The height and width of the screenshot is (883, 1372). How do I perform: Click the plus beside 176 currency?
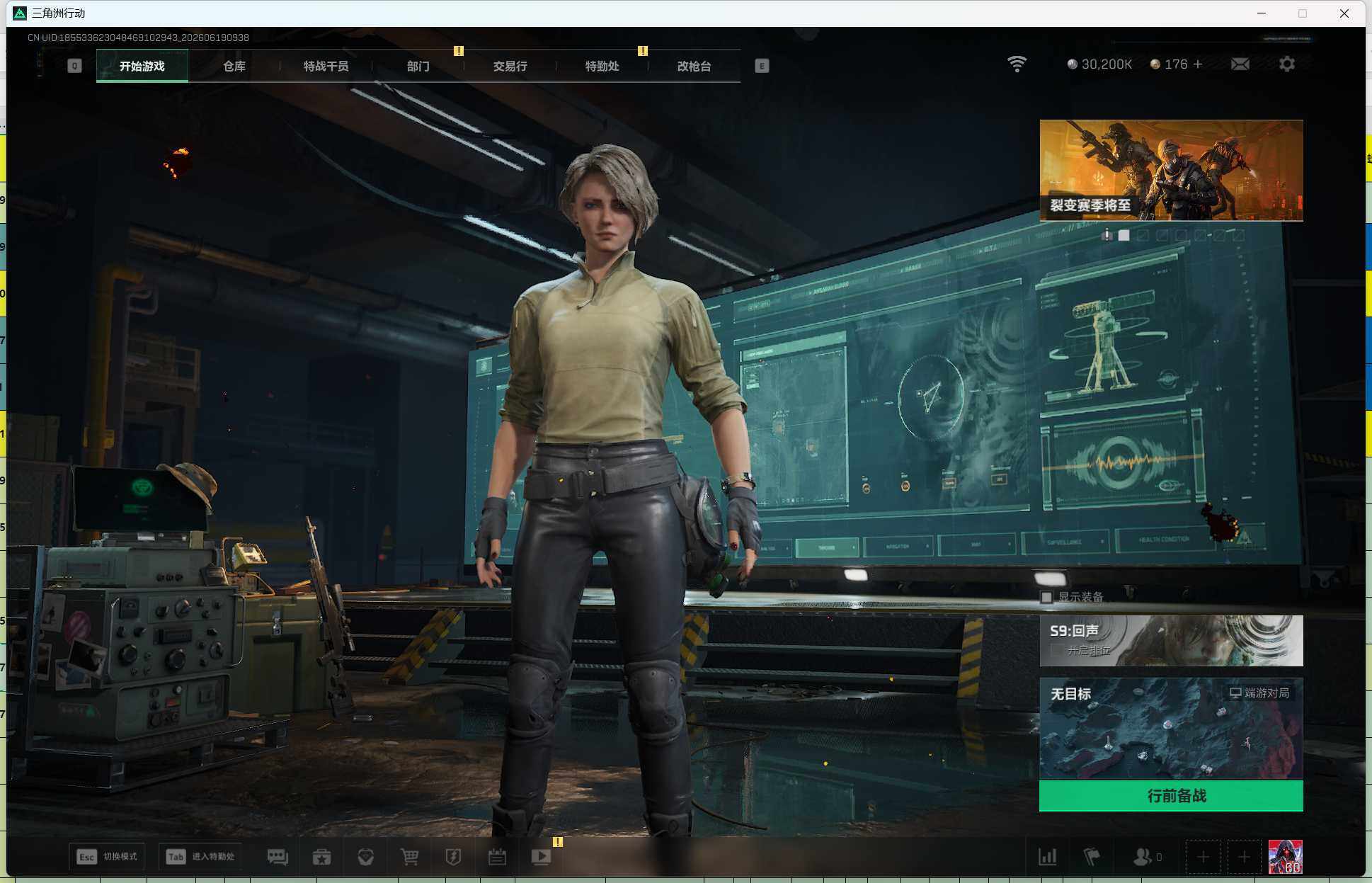click(1198, 64)
